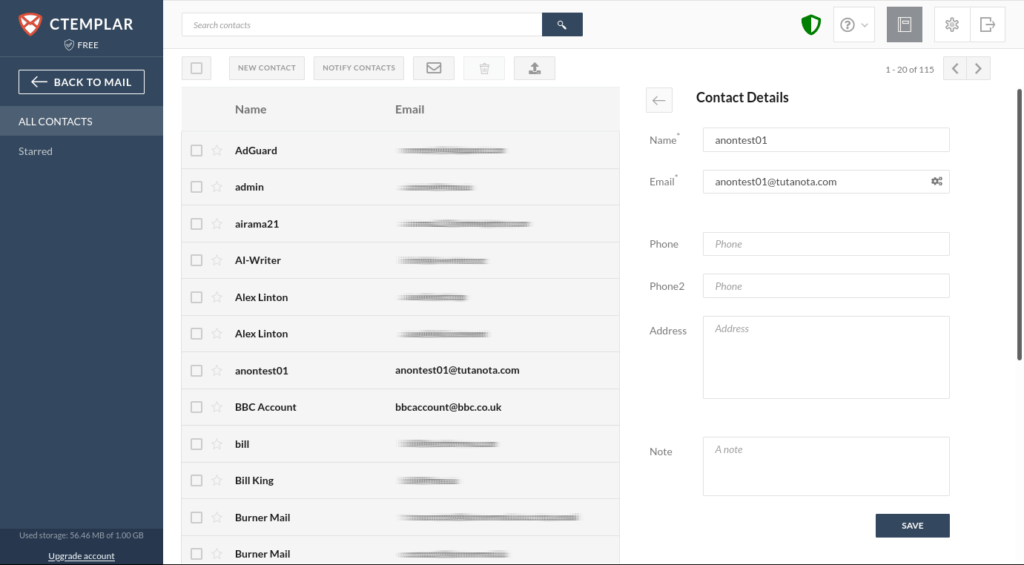The width and height of the screenshot is (1024, 565).
Task: Check the BBC Account contact checkbox
Action: pos(197,407)
